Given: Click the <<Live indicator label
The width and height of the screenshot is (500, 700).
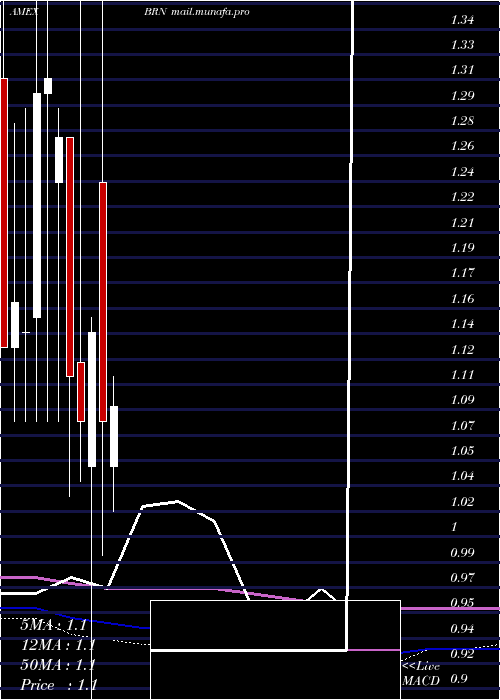Looking at the screenshot, I should (x=421, y=667).
